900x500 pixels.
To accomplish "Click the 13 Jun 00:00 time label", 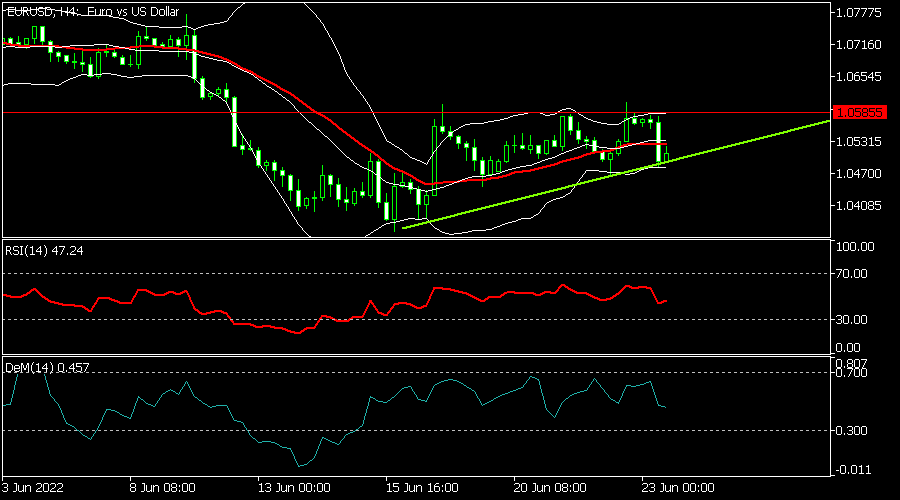I will [294, 488].
